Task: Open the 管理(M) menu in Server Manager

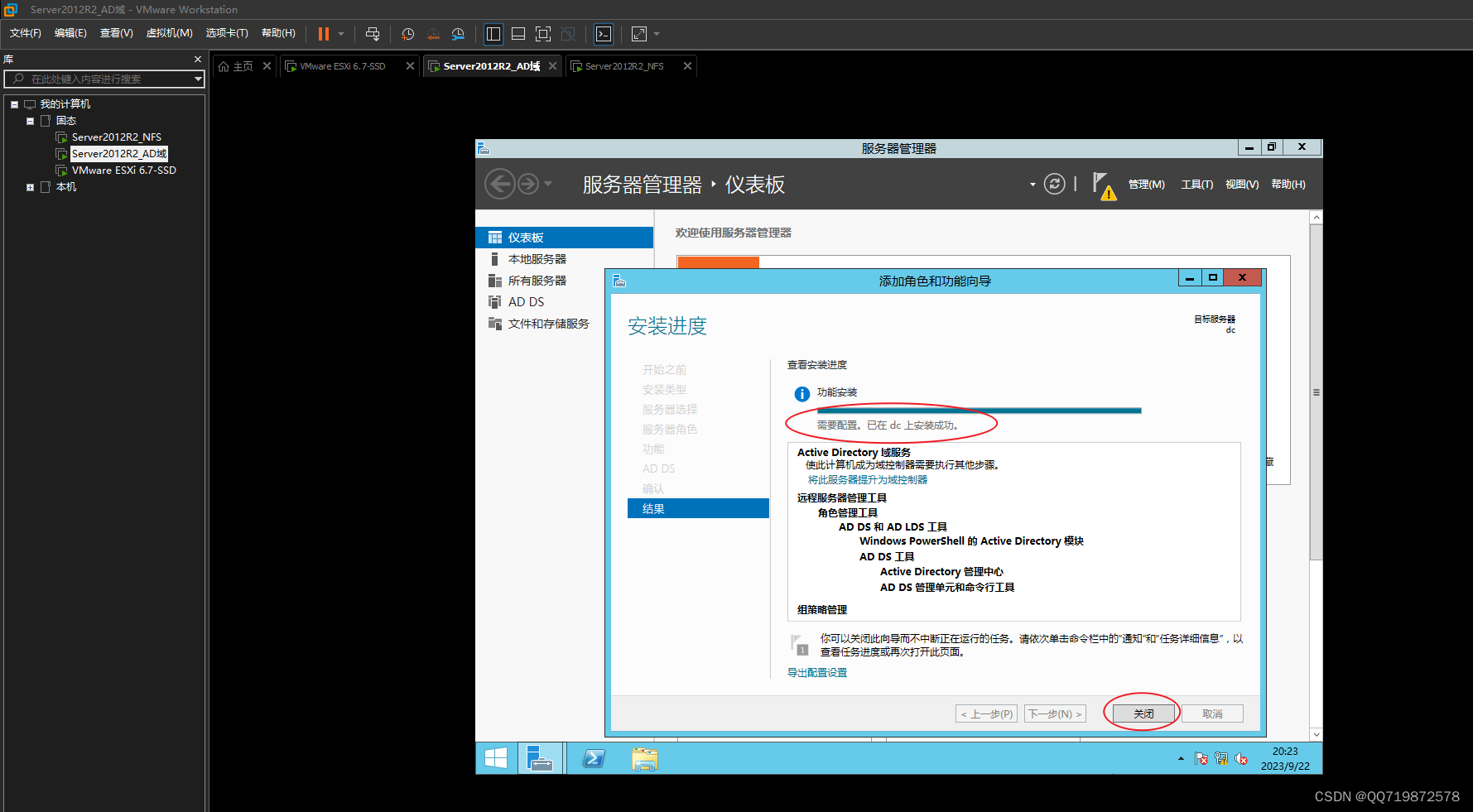Action: click(x=1147, y=185)
